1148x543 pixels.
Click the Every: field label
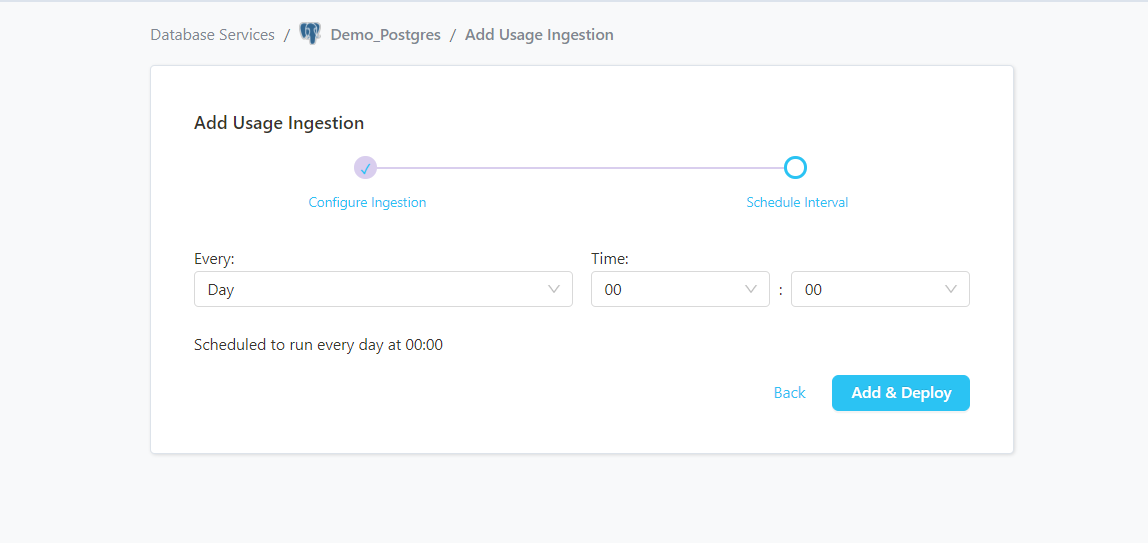(214, 259)
